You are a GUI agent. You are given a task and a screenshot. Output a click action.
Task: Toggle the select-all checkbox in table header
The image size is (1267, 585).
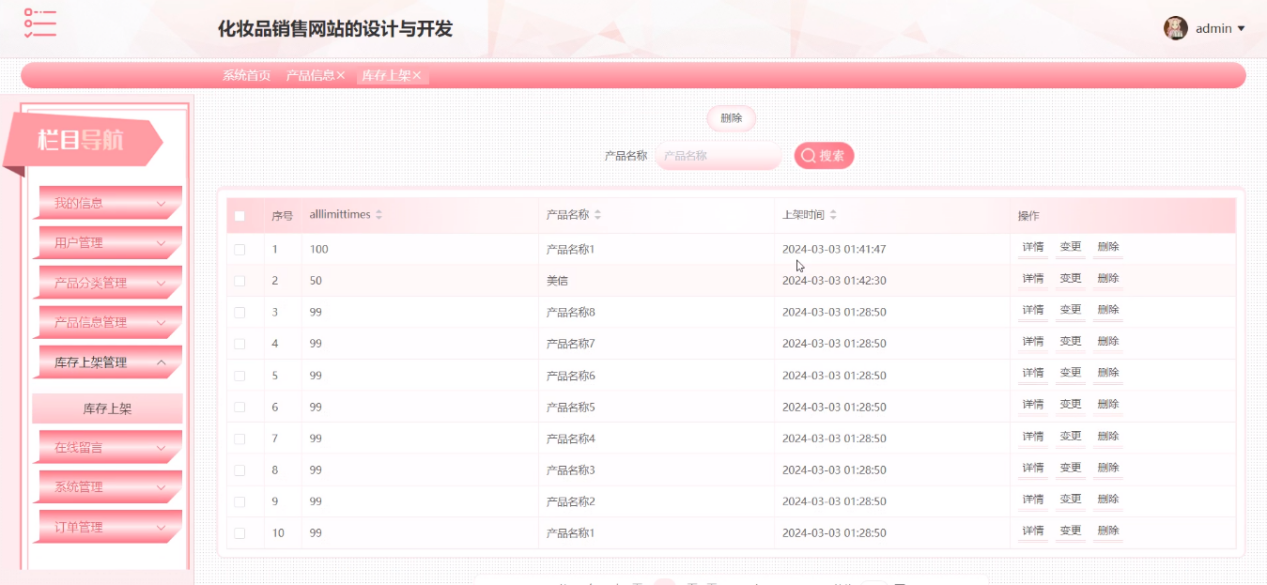point(239,216)
